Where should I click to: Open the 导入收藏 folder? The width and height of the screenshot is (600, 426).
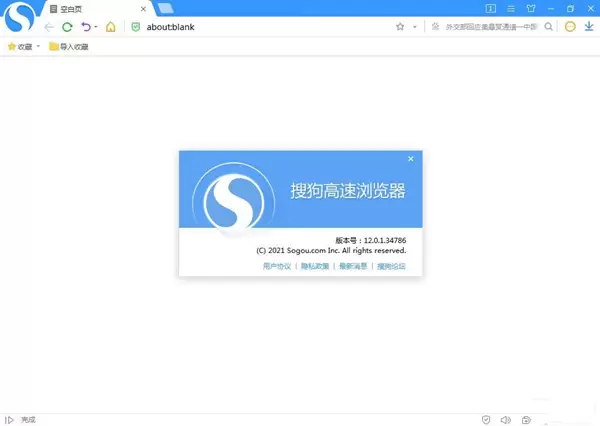[x=69, y=46]
